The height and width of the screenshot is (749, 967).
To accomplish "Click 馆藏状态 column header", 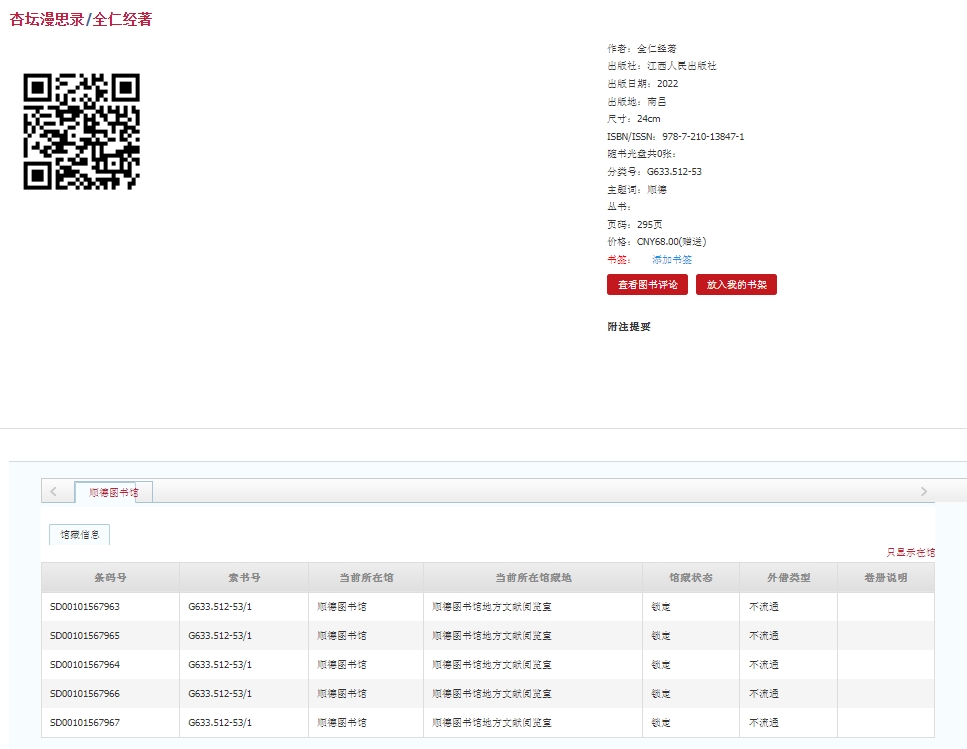I will [691, 578].
